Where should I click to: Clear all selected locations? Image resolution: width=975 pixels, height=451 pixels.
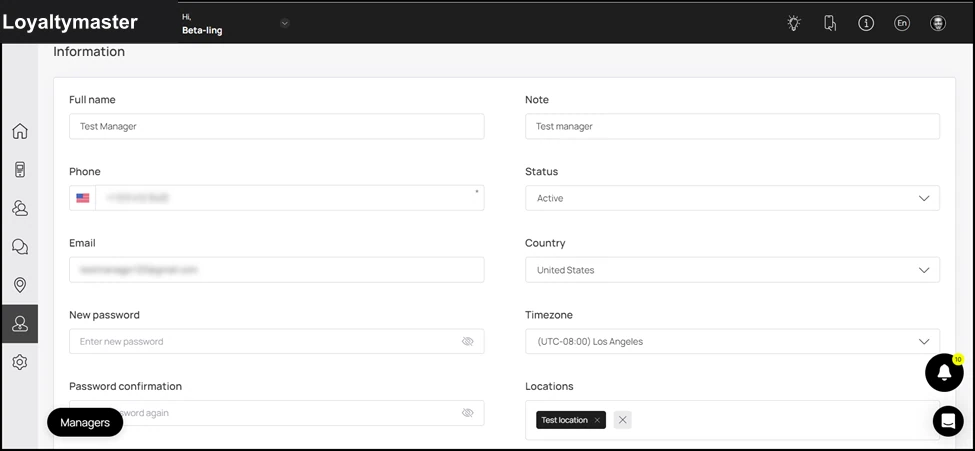pos(622,420)
